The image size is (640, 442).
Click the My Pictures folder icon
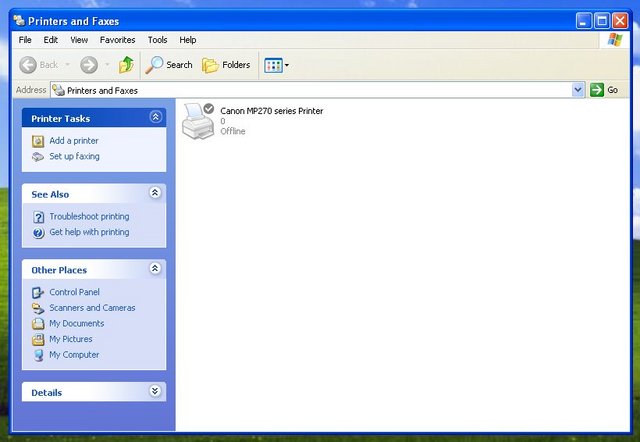click(x=38, y=339)
